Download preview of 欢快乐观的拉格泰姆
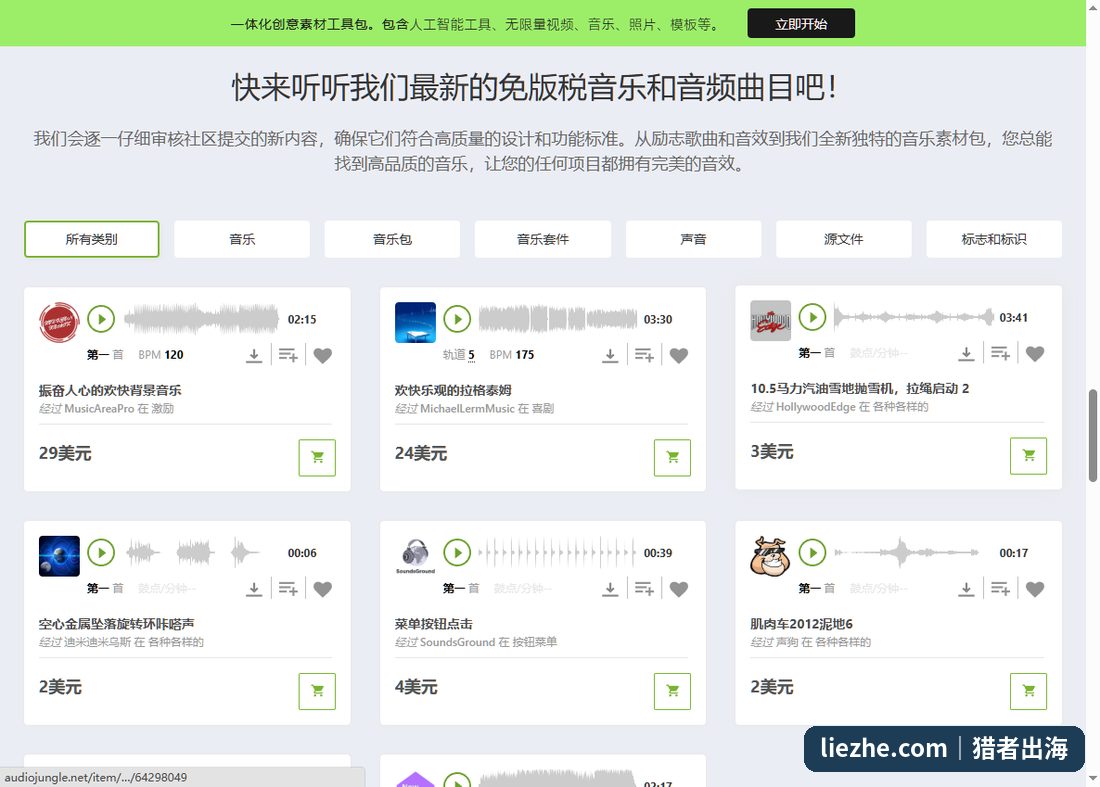Image resolution: width=1100 pixels, height=787 pixels. coord(610,356)
